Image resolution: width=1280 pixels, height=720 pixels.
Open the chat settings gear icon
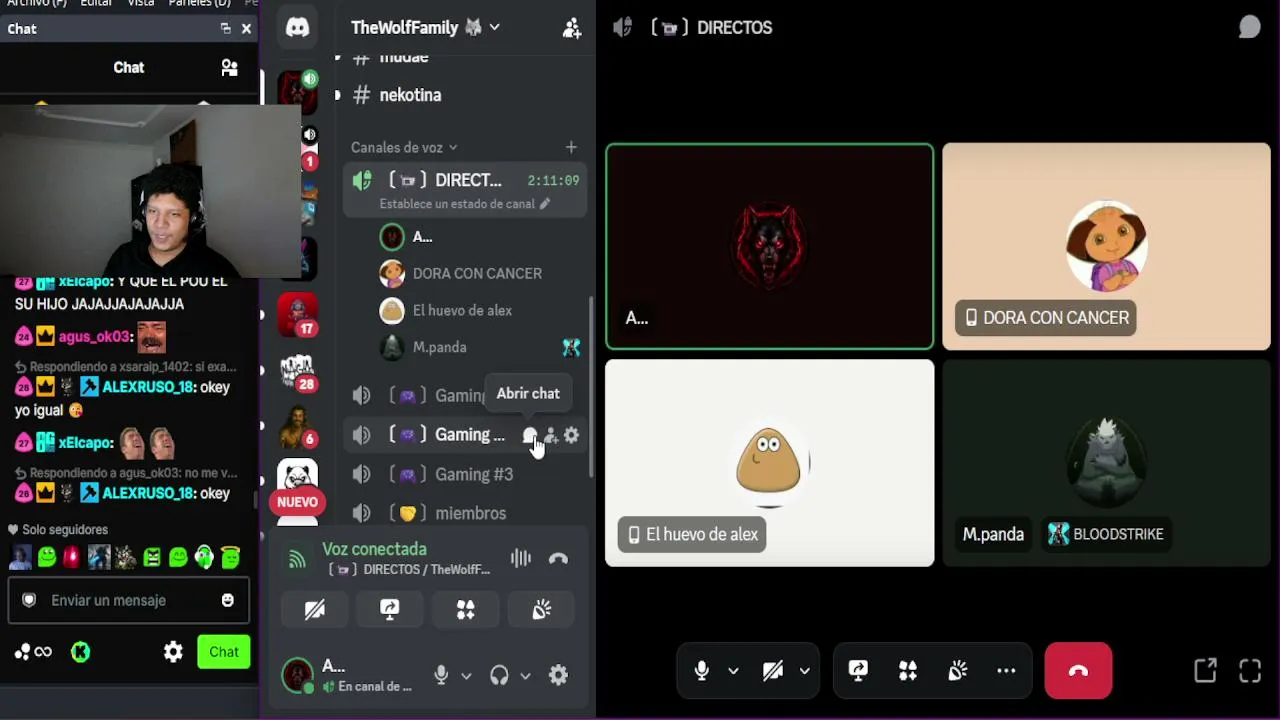pos(173,652)
